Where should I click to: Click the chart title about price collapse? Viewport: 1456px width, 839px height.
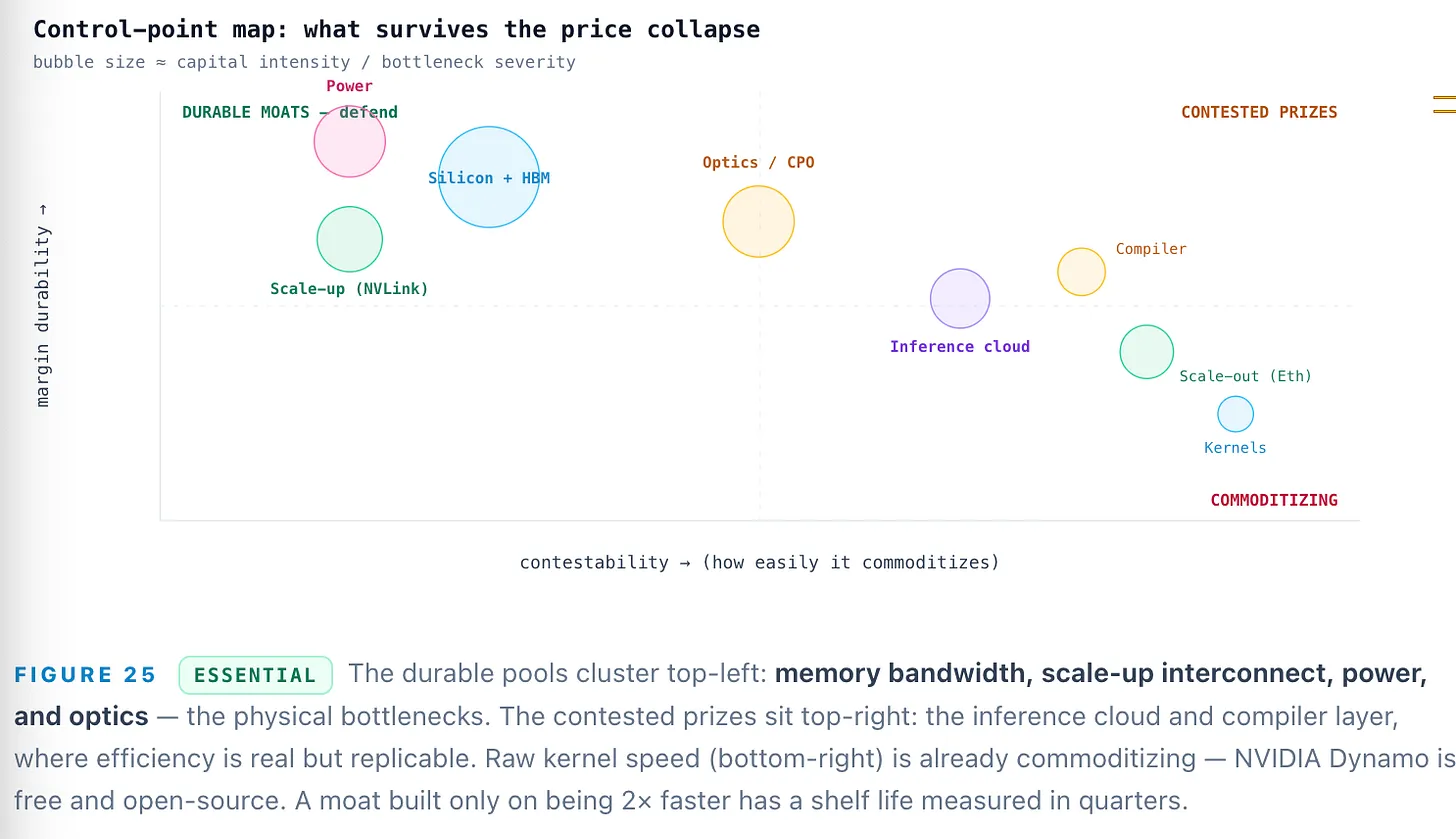[x=397, y=30]
